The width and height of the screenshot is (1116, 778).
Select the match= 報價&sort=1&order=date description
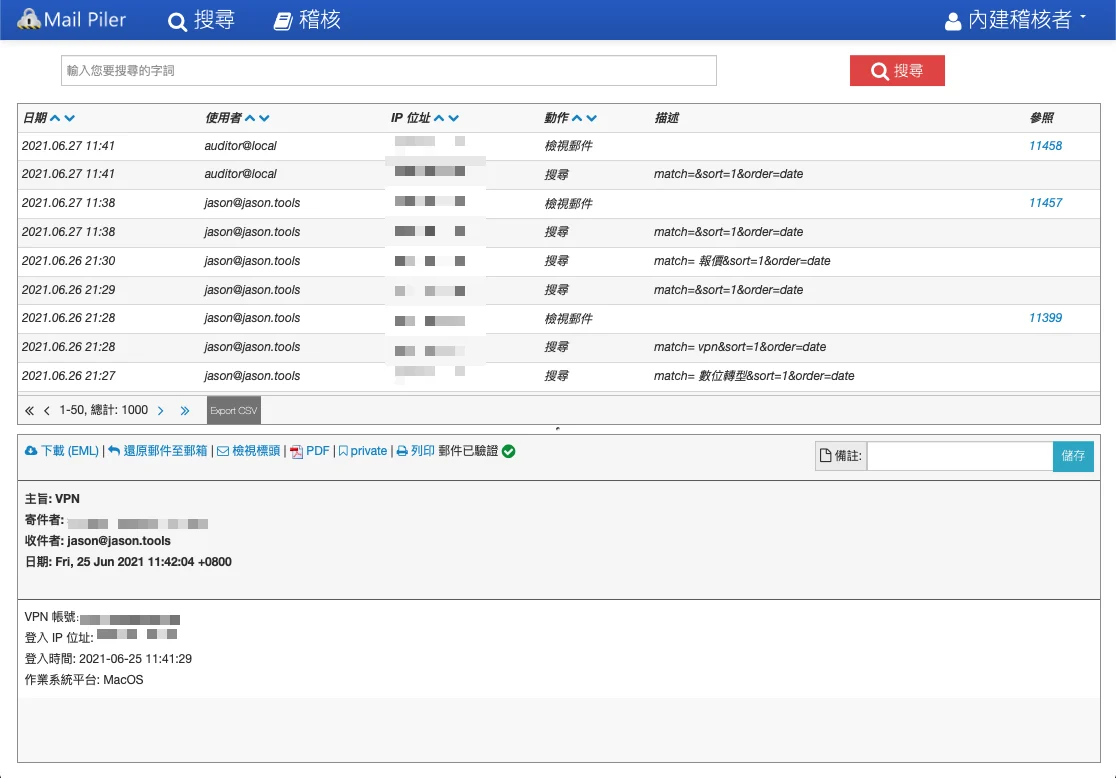[x=742, y=261]
